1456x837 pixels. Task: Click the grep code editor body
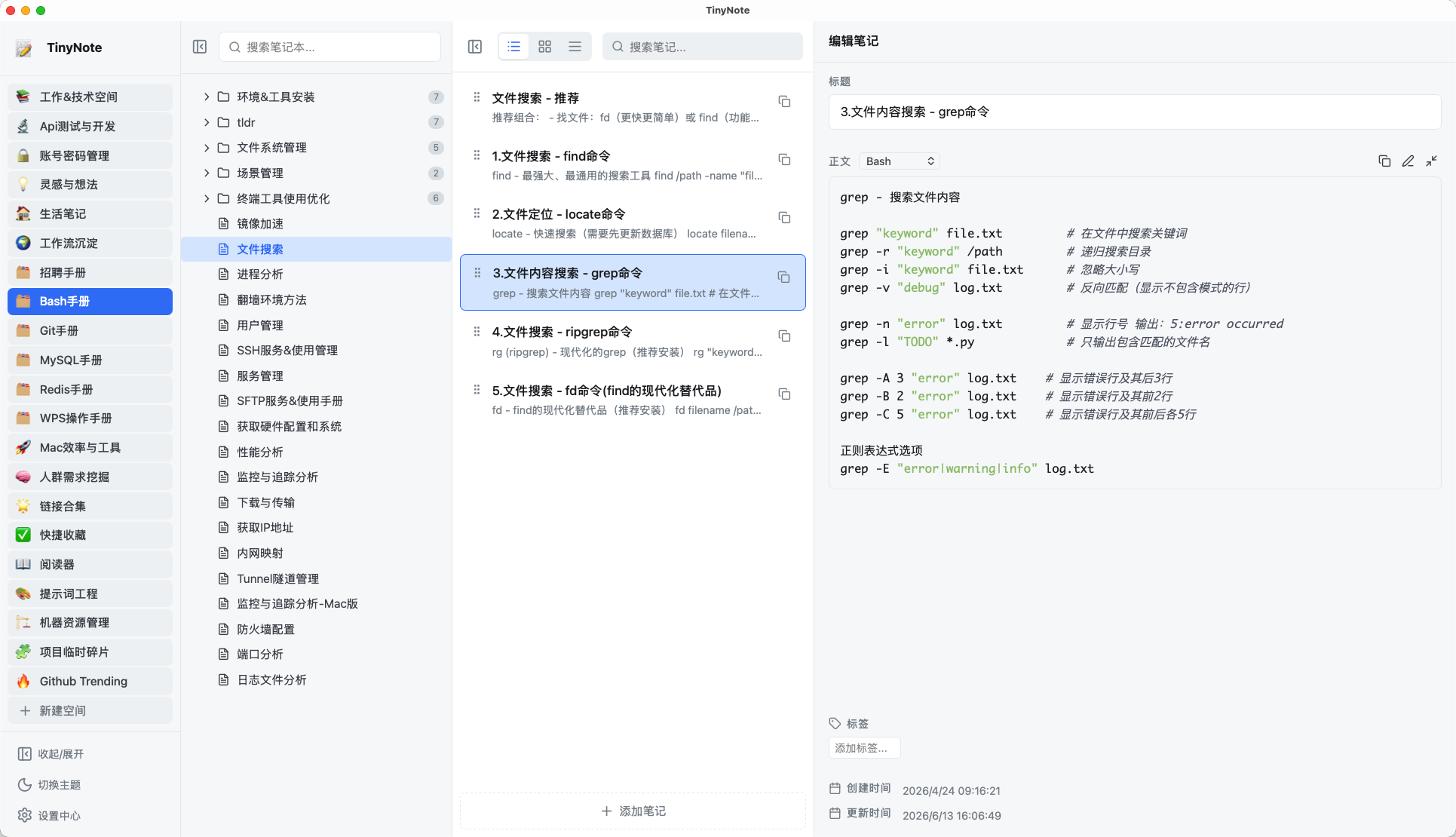point(1135,333)
